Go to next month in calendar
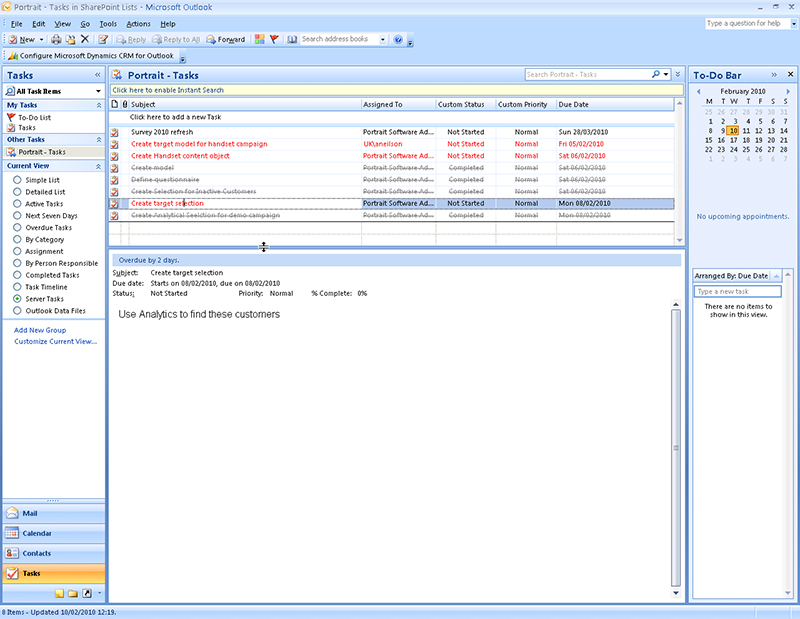 point(787,91)
